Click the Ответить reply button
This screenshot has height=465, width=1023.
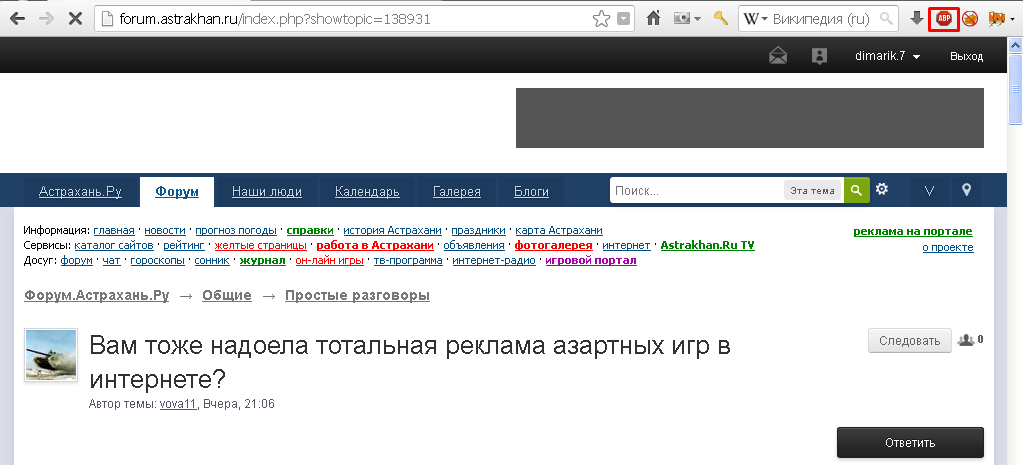tap(910, 443)
